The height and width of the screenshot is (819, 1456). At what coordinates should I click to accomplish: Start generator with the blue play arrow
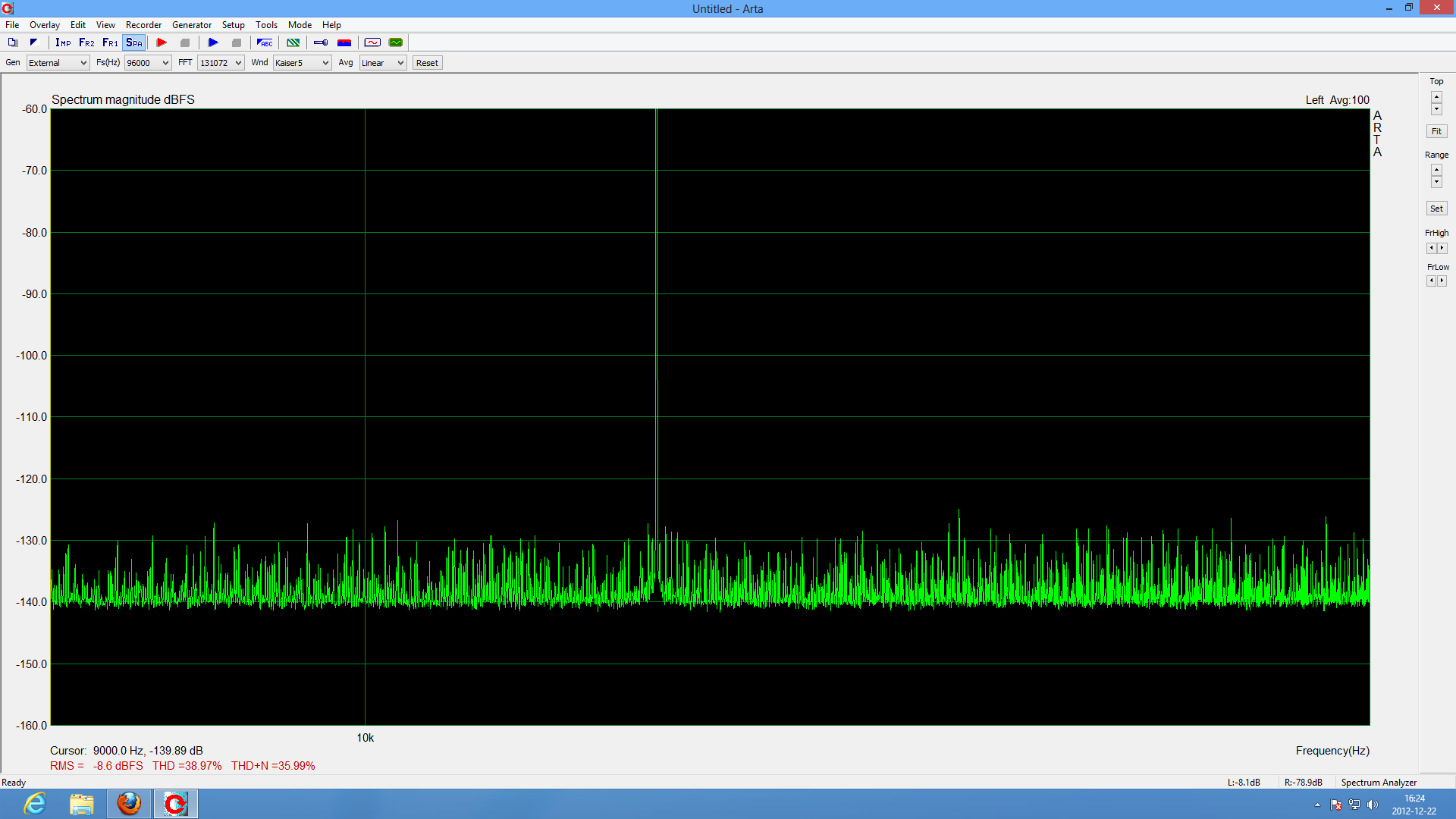(x=213, y=42)
